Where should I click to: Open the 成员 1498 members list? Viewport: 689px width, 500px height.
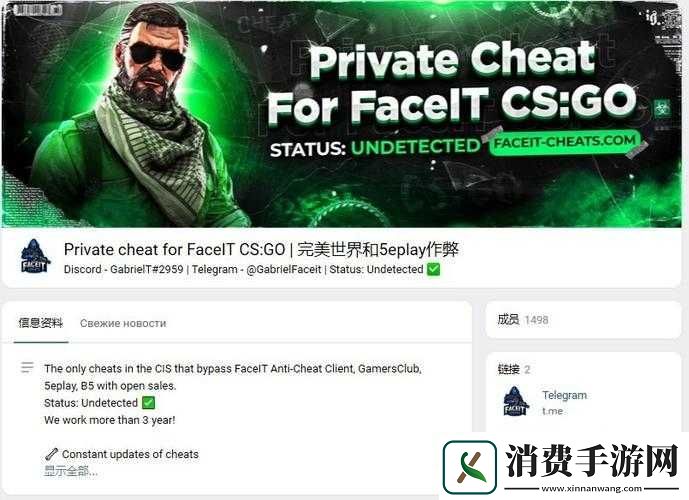point(523,320)
